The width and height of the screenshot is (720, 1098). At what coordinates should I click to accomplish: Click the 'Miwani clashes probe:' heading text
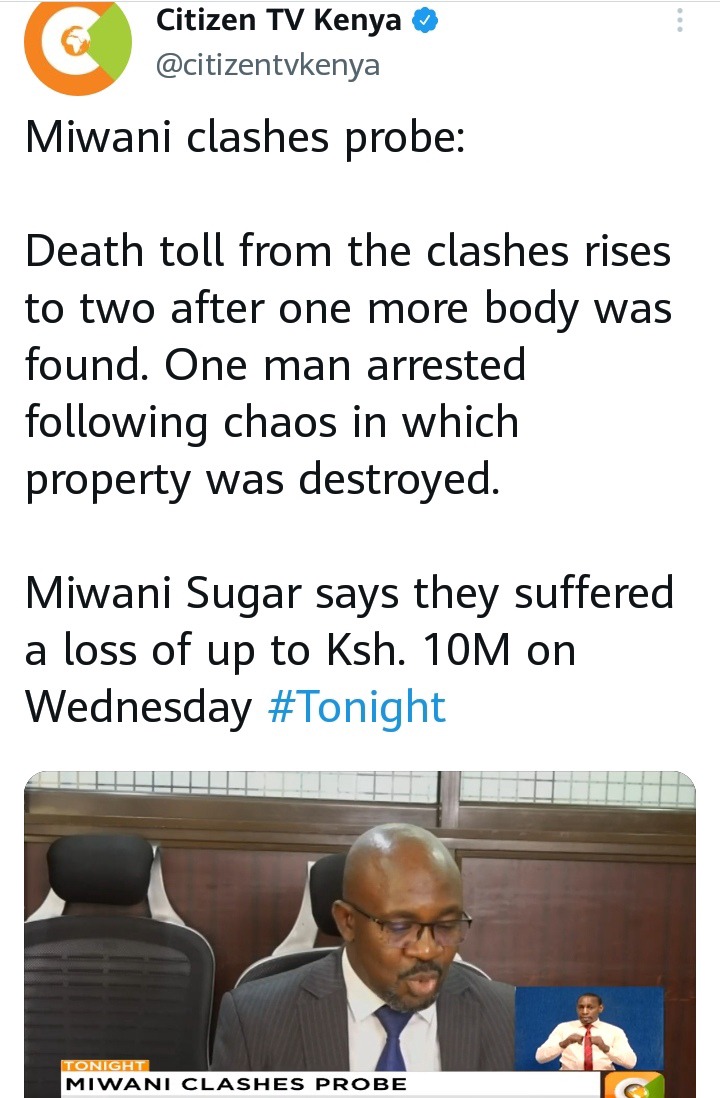click(x=245, y=137)
